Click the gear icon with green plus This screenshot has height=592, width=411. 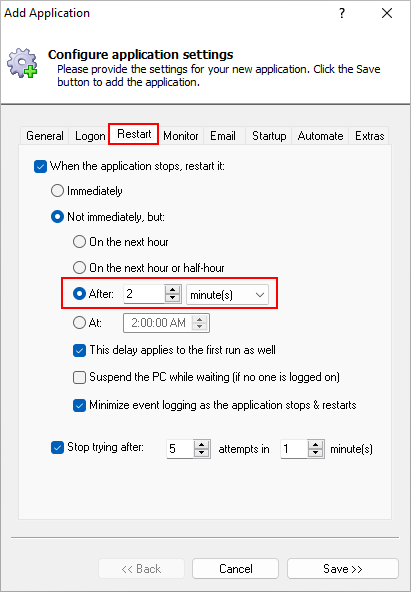tap(22, 63)
